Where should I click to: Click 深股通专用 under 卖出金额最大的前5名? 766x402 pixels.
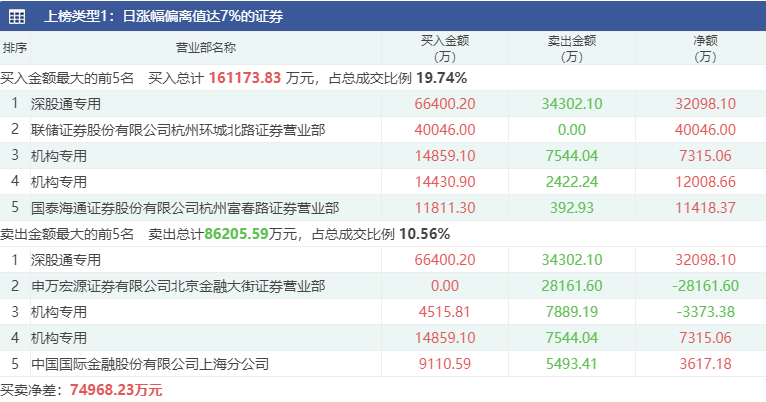click(x=65, y=260)
